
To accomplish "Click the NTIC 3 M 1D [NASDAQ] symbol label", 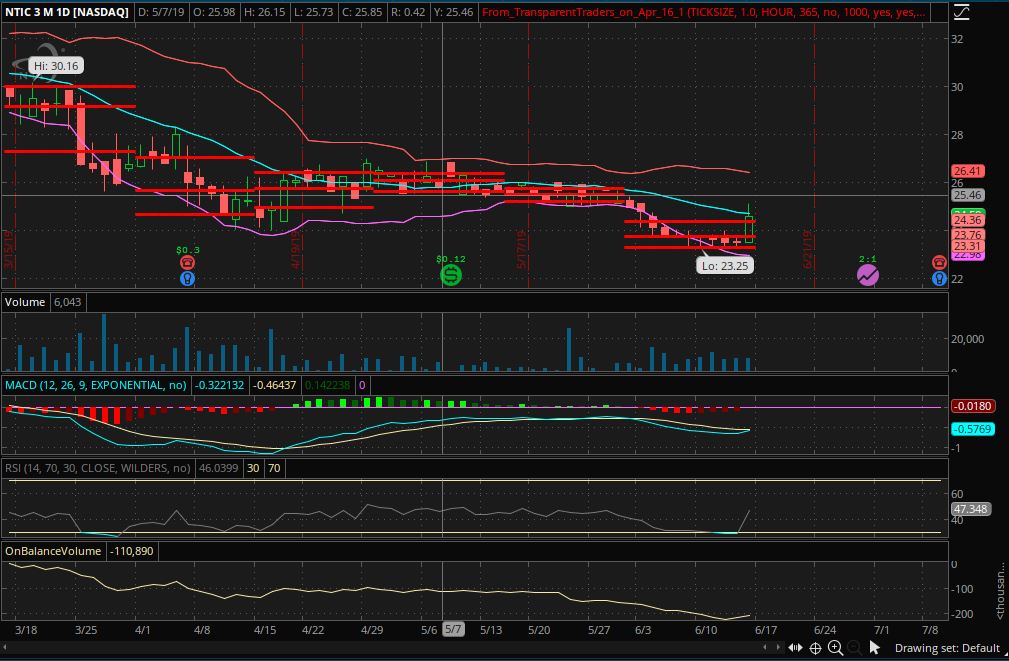I will coord(67,12).
